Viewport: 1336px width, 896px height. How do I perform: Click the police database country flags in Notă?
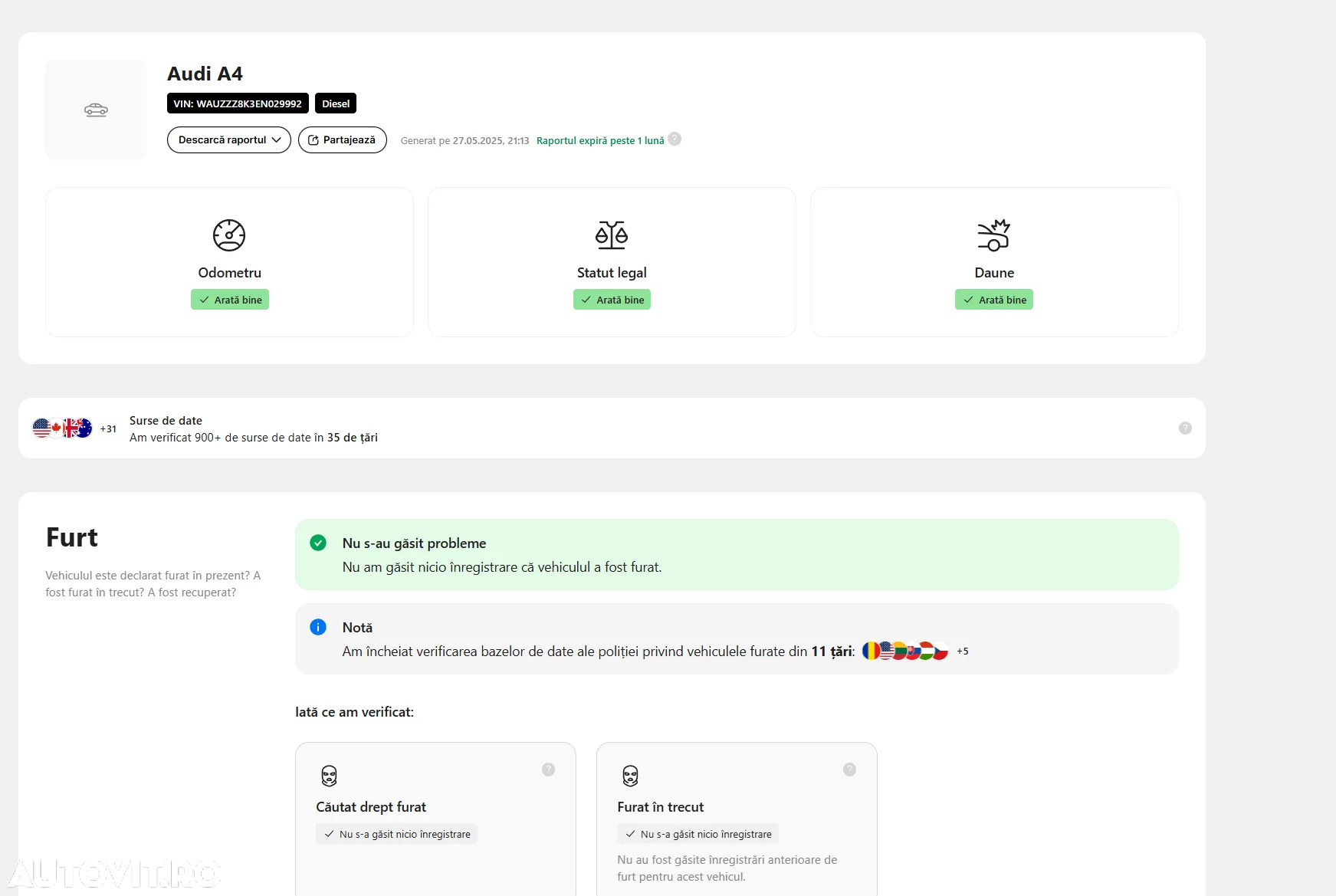pos(905,651)
